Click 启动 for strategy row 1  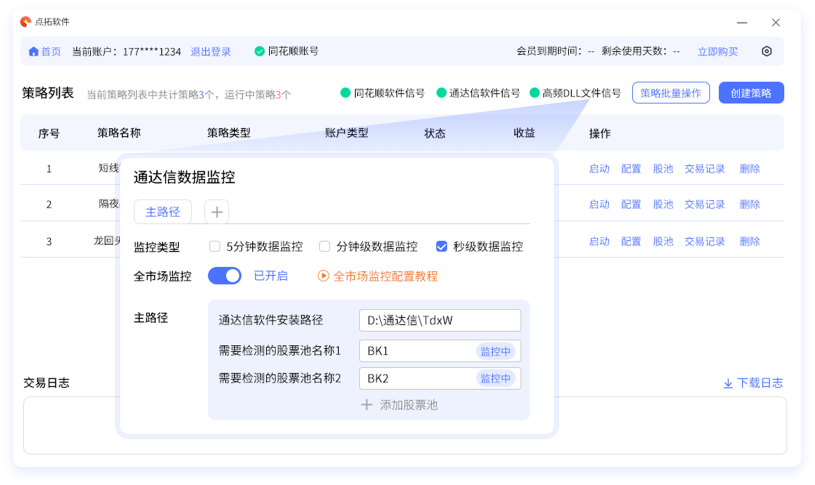(599, 168)
